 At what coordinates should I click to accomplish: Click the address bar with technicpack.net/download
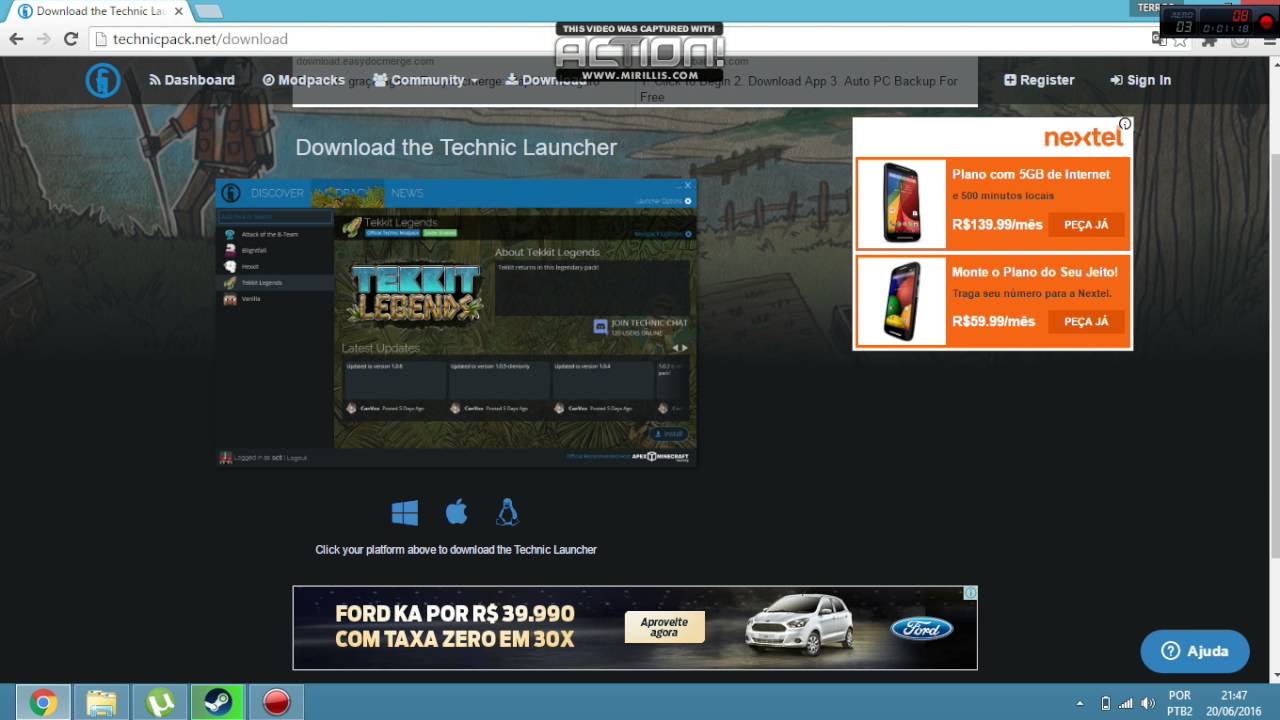point(620,39)
